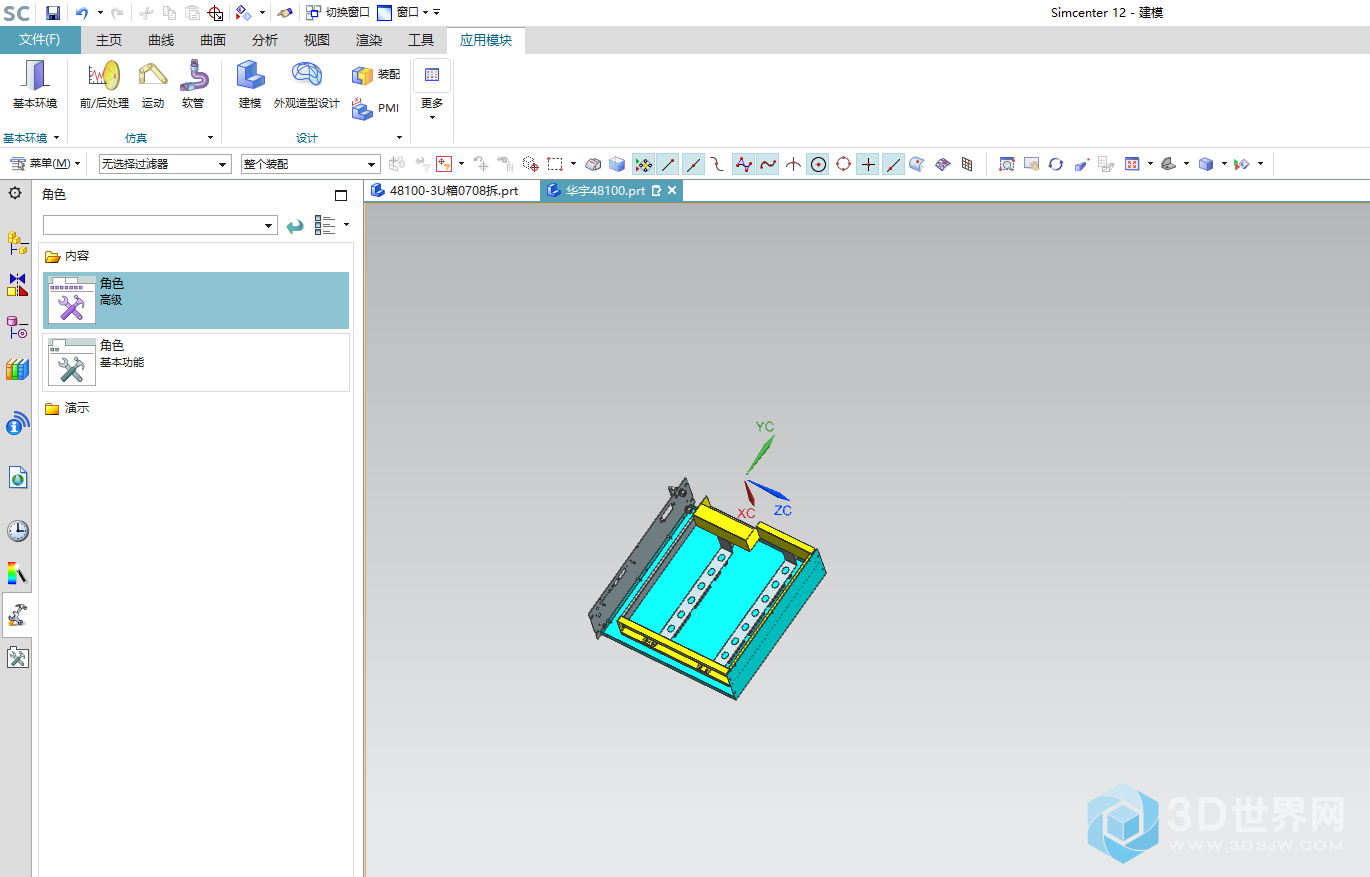
Task: Toggle Midpoint snap option
Action: [693, 164]
